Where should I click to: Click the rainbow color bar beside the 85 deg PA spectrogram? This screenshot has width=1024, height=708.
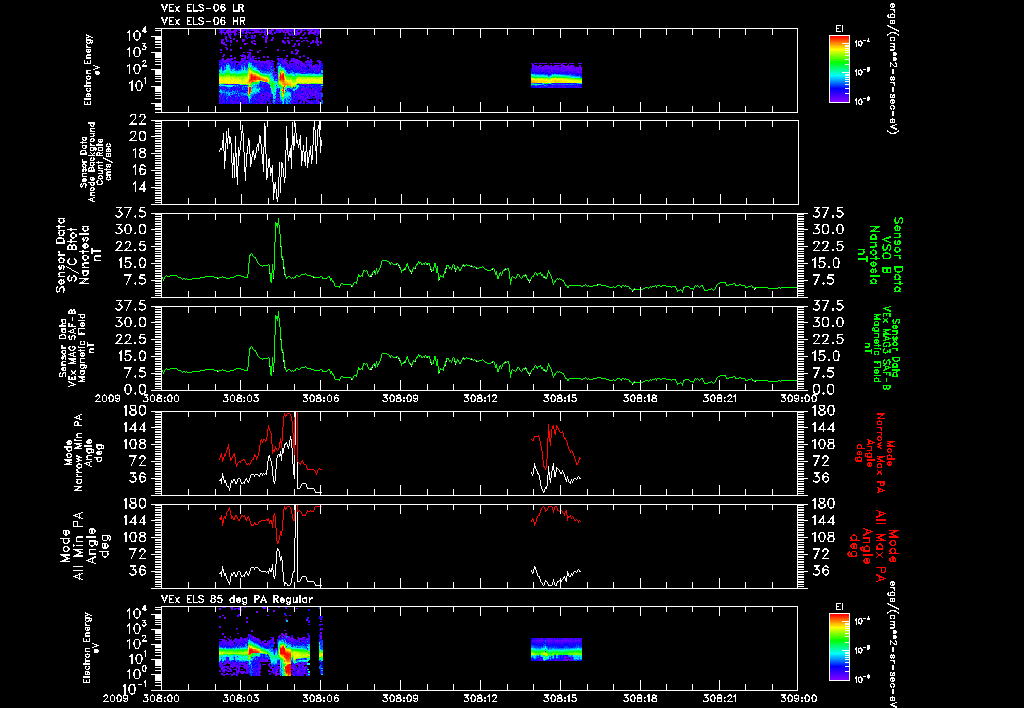[x=839, y=647]
